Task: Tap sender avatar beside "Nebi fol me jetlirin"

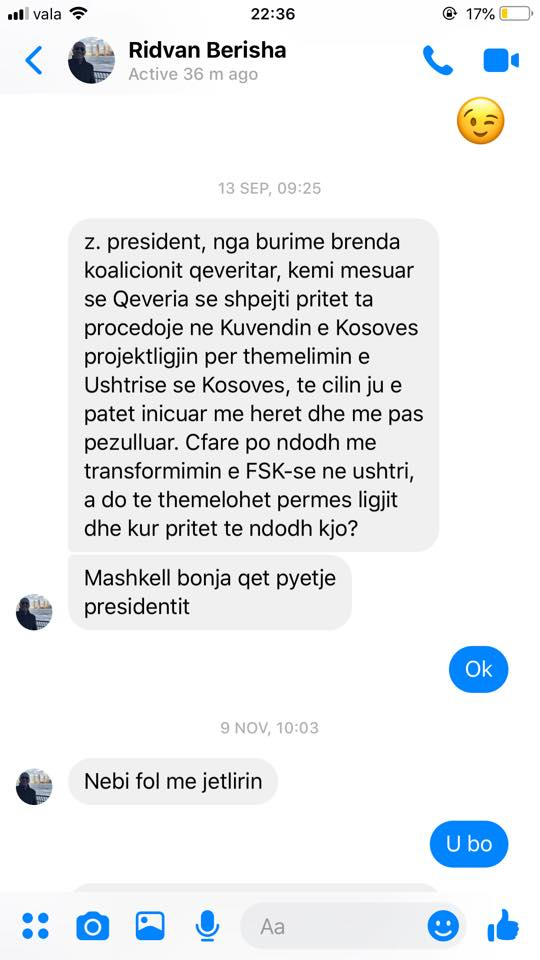Action: 34,786
